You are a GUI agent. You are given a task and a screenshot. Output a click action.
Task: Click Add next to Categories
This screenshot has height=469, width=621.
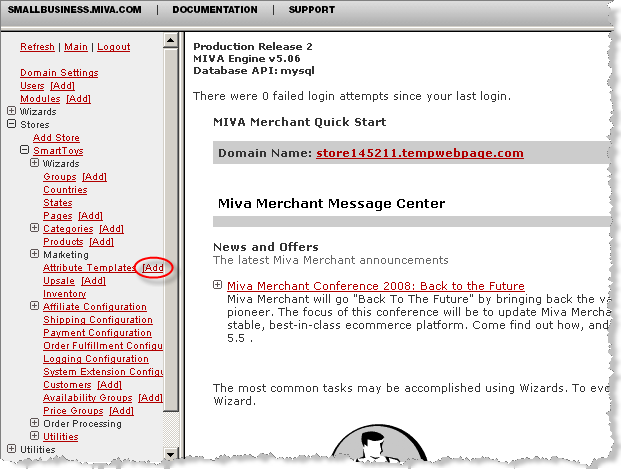(x=111, y=229)
